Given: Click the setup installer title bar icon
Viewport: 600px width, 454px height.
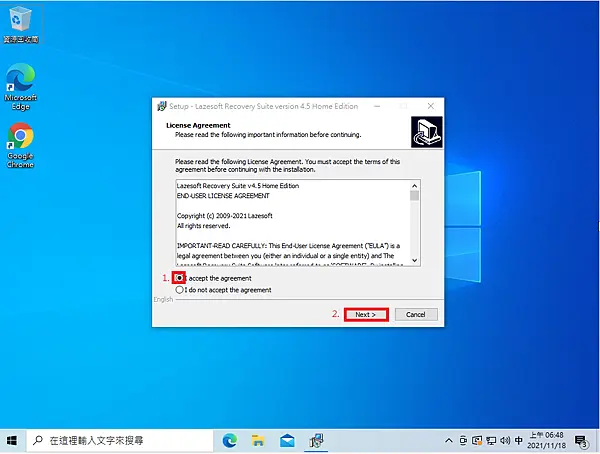Looking at the screenshot, I should (162, 106).
